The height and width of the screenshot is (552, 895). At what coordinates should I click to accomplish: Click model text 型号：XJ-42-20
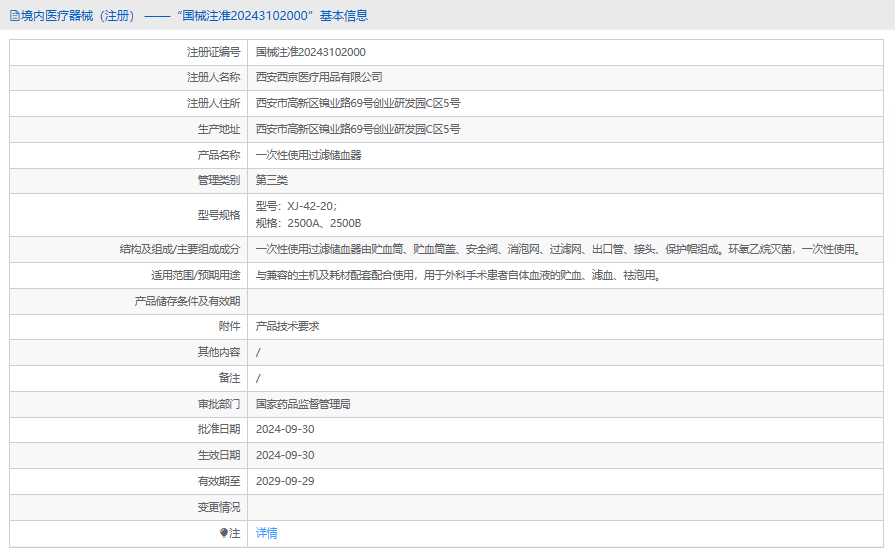click(296, 206)
